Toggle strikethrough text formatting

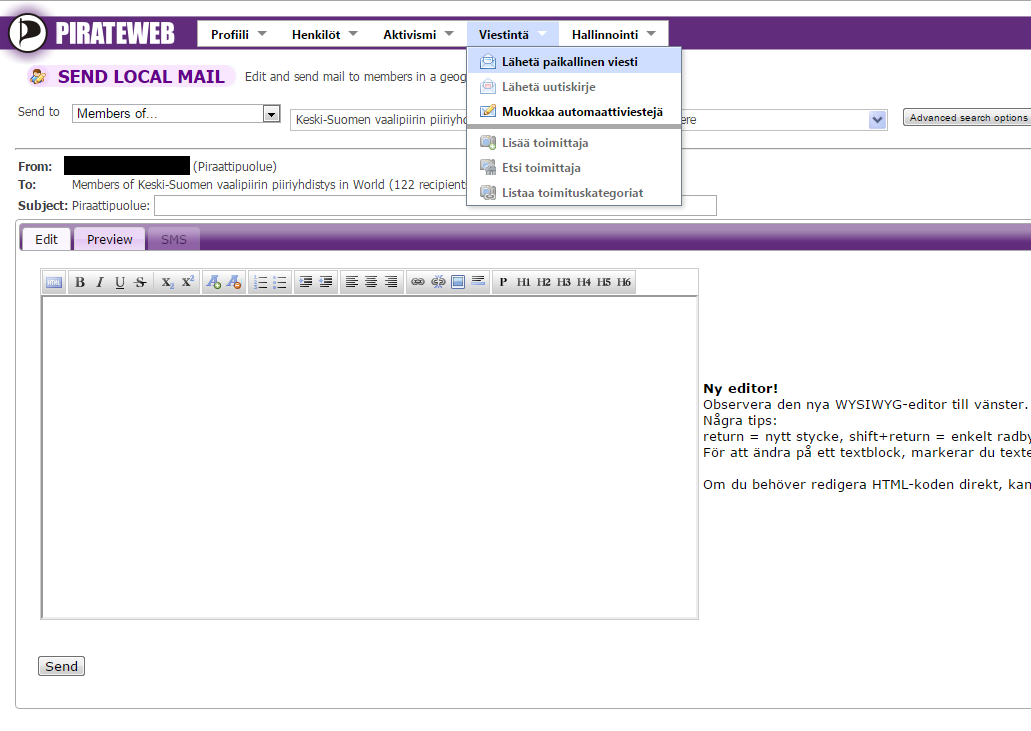coord(141,283)
